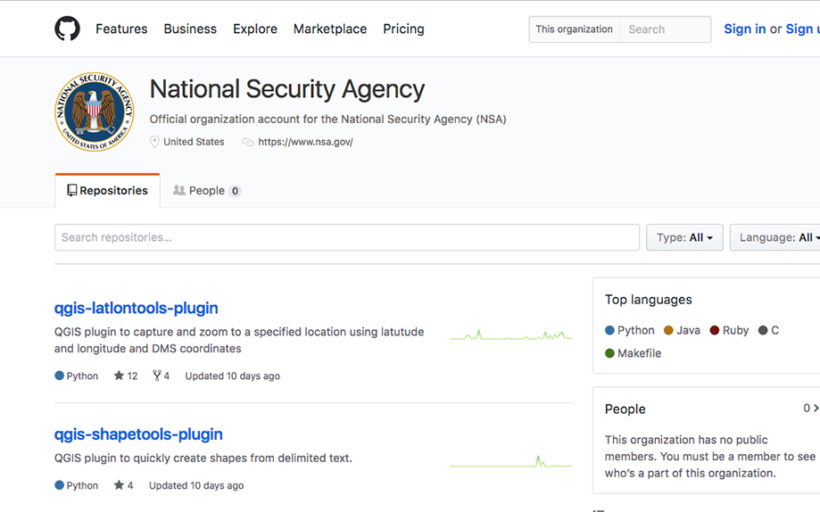
Task: Click the Python language dot under qgis-shapetools-plugin
Action: pos(59,485)
